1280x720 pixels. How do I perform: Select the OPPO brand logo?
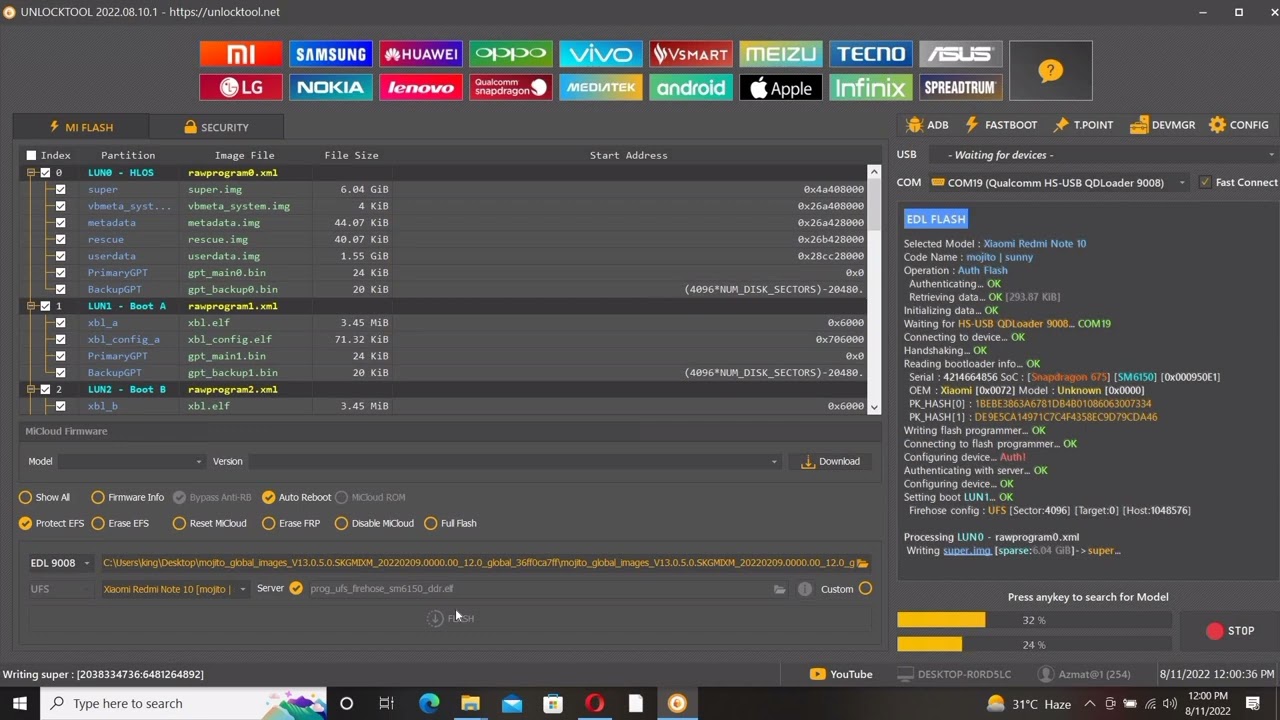click(x=511, y=54)
